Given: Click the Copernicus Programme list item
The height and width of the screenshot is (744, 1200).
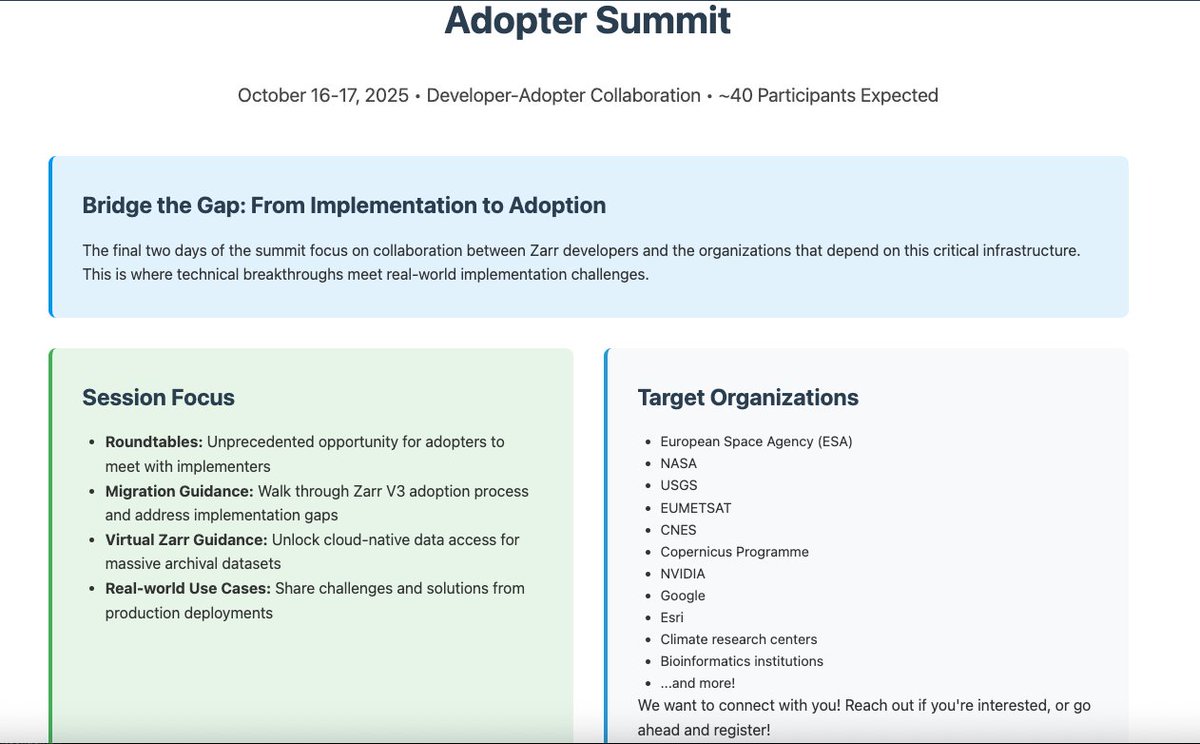Looking at the screenshot, I should pos(734,552).
